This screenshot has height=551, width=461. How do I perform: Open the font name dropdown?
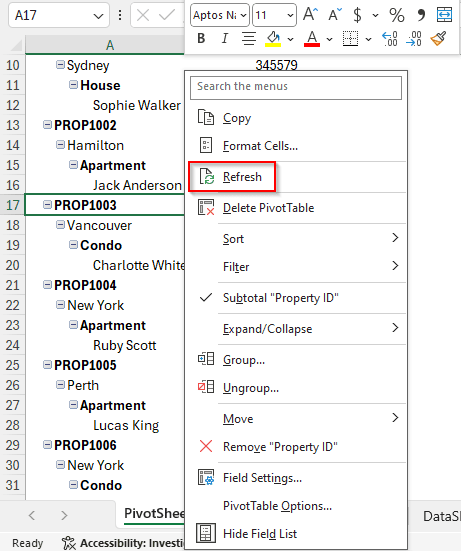pos(243,15)
